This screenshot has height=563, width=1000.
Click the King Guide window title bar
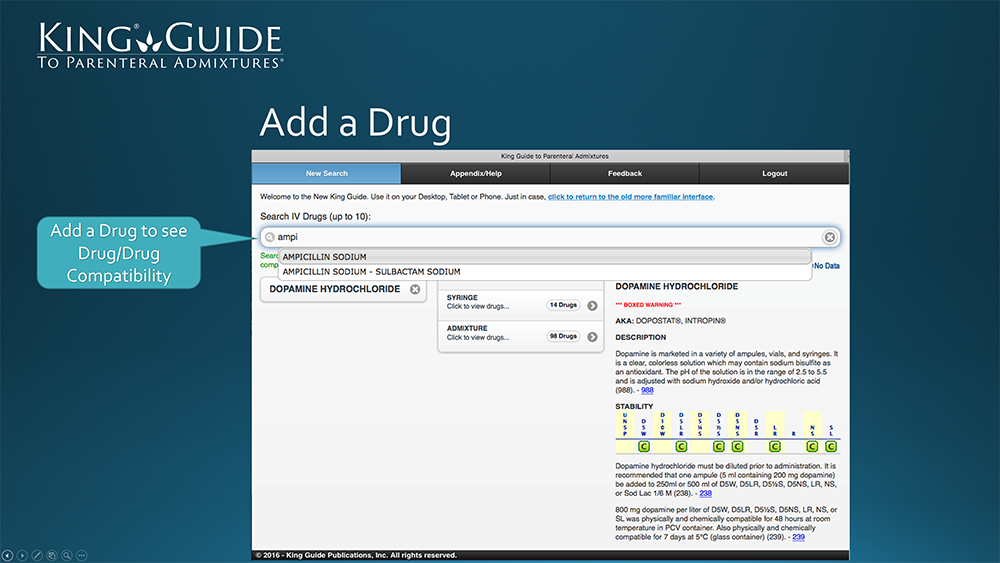click(550, 156)
